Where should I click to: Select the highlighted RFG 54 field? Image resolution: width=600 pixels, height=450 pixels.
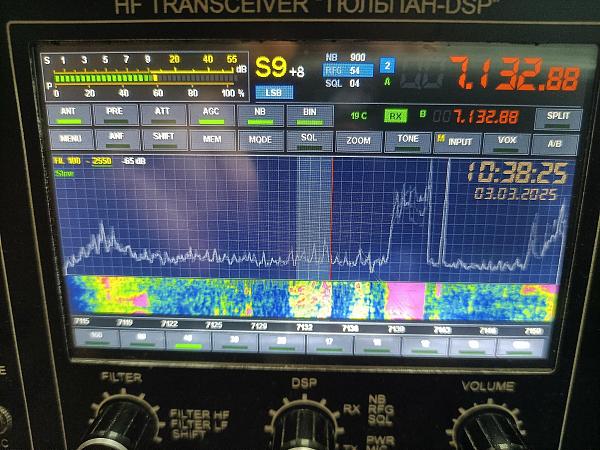pos(348,71)
